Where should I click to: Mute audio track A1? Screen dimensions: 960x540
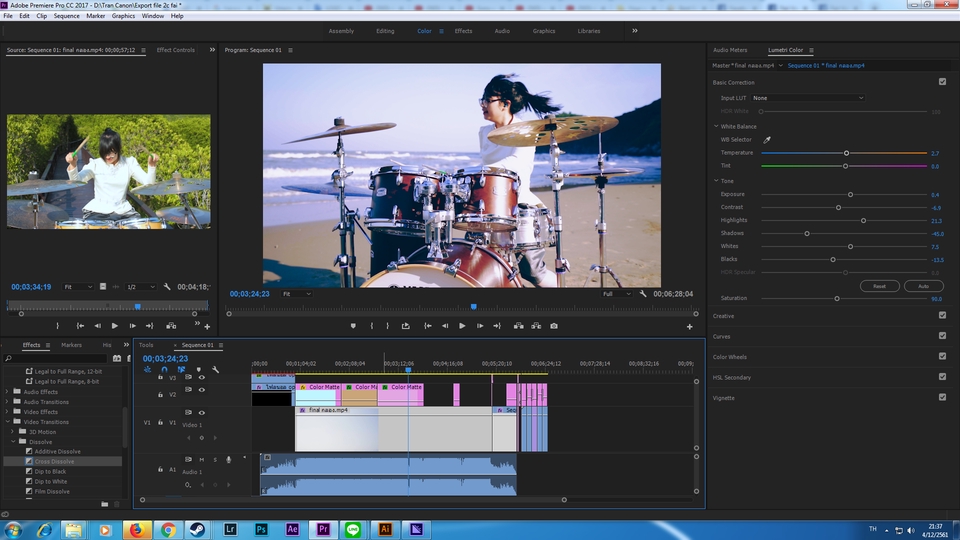(x=201, y=460)
